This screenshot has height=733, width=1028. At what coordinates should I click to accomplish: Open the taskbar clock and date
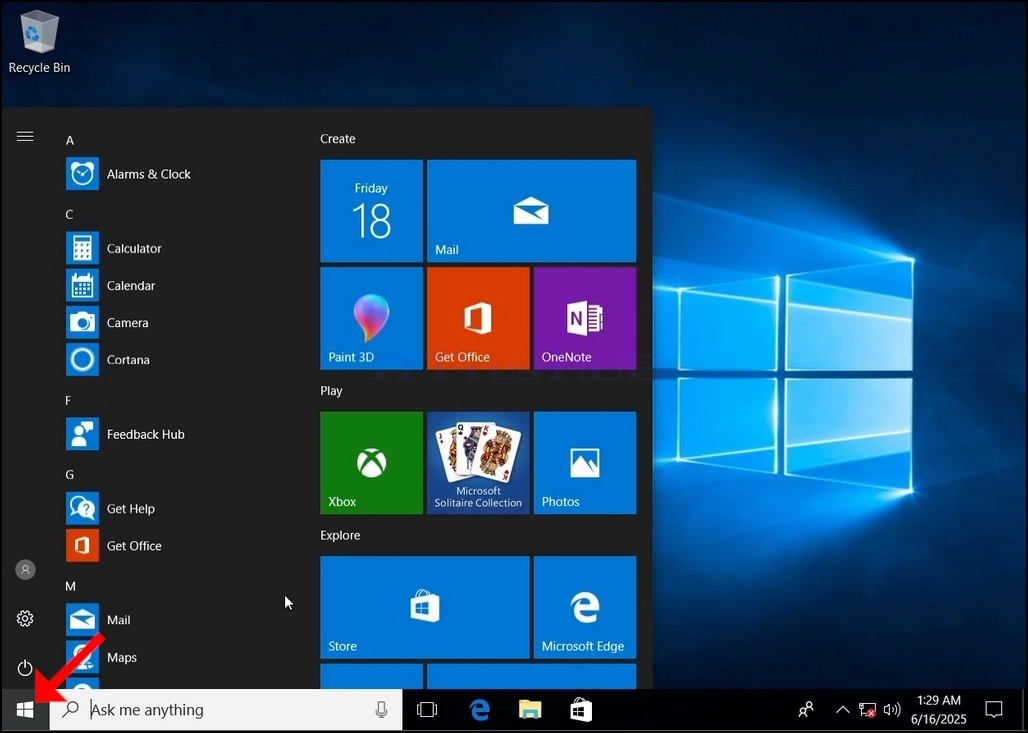pos(938,709)
